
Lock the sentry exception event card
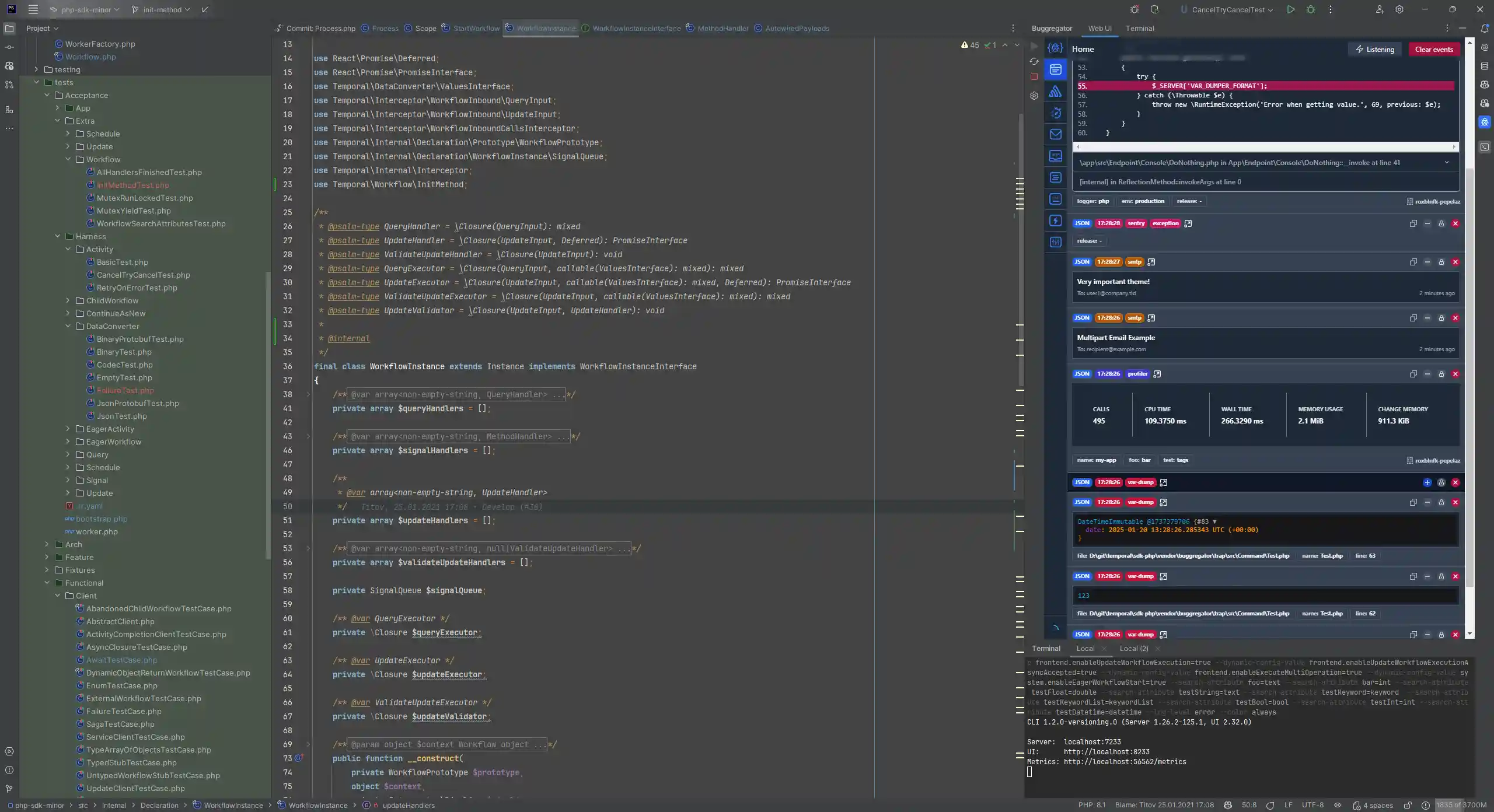(x=1441, y=223)
